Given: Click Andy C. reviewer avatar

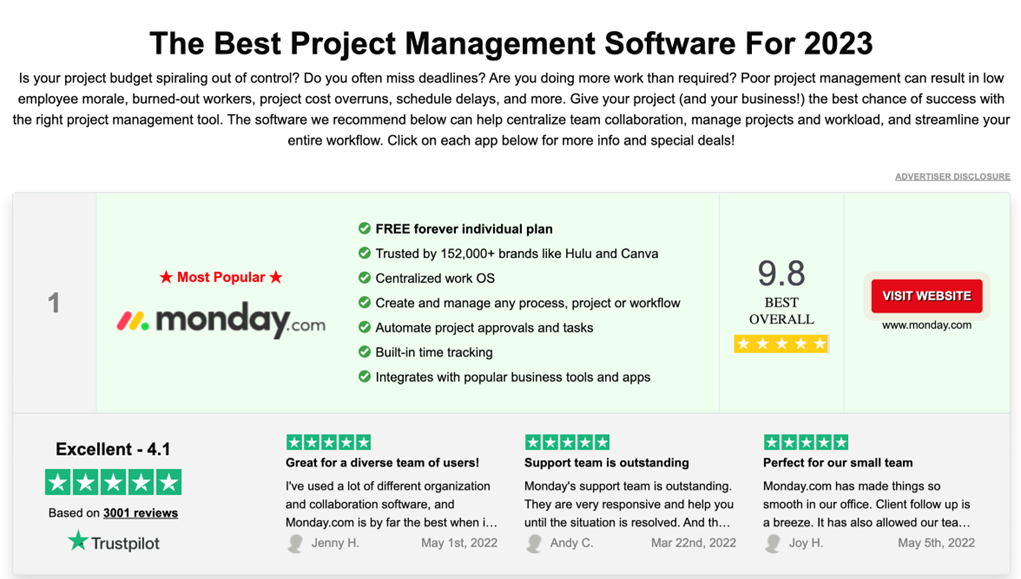Looking at the screenshot, I should 534,543.
